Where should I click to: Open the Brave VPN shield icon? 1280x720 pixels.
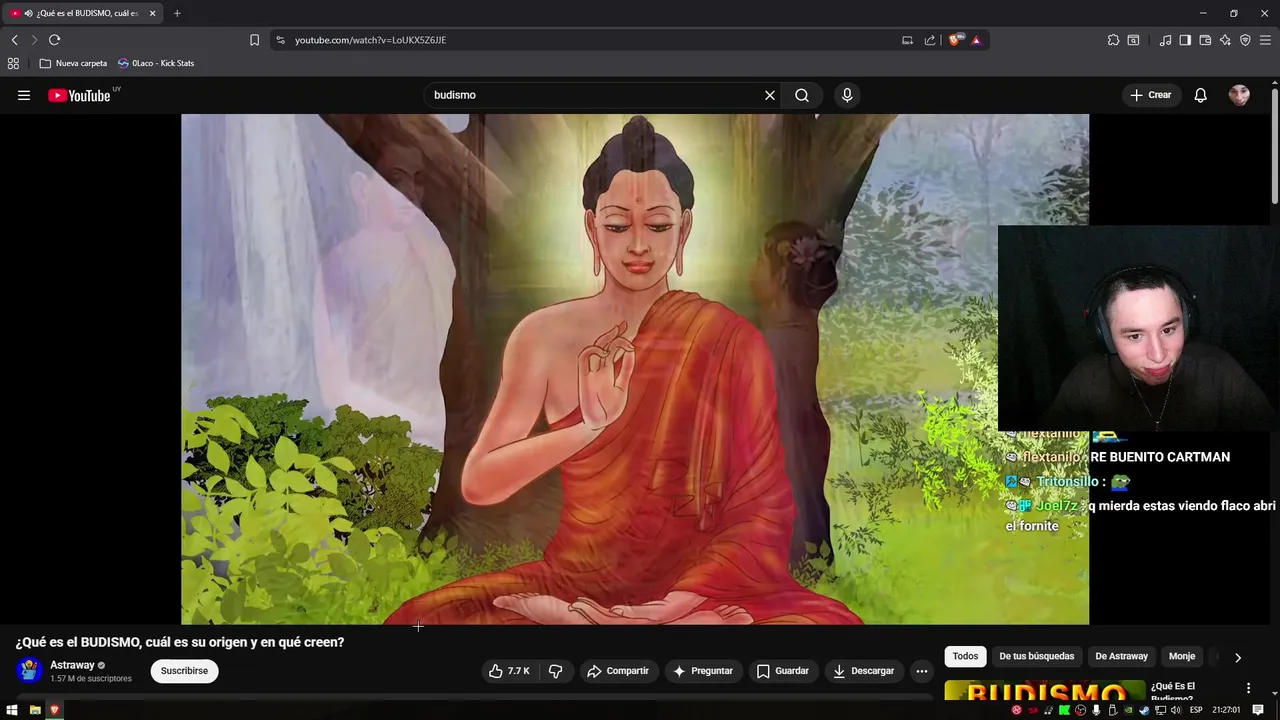click(1245, 40)
